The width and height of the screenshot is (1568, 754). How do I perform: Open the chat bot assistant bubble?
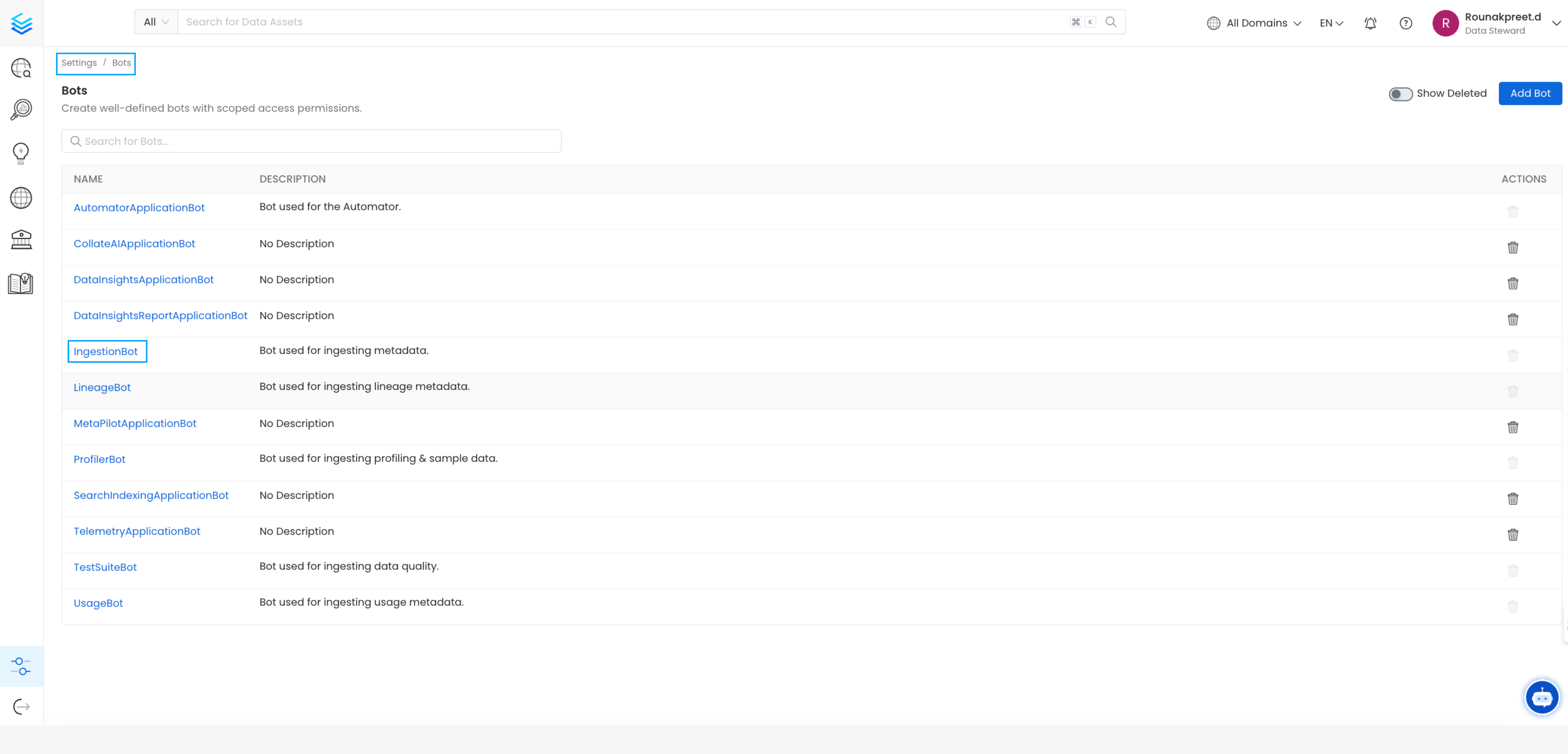tap(1542, 697)
